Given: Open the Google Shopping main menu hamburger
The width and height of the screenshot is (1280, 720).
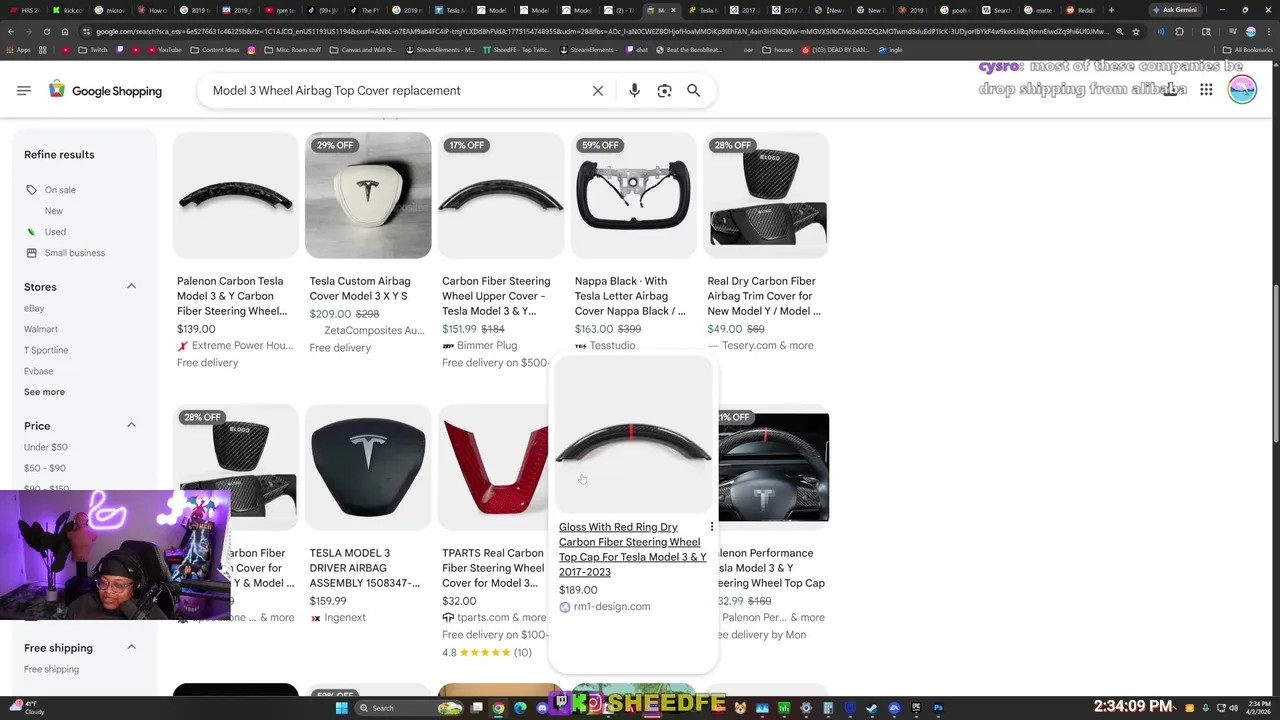Looking at the screenshot, I should tap(24, 90).
